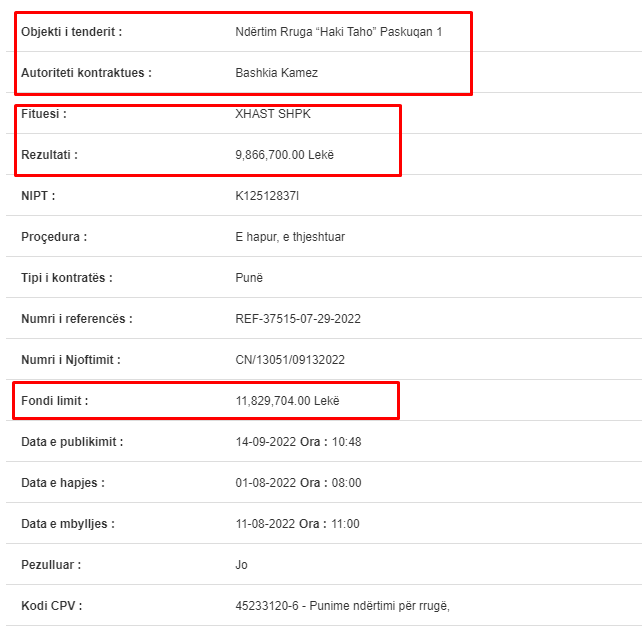Screen dimensions: 642x640
Task: Select the procedure text "E hapur, e thjeshtuar"
Action: coord(290,237)
